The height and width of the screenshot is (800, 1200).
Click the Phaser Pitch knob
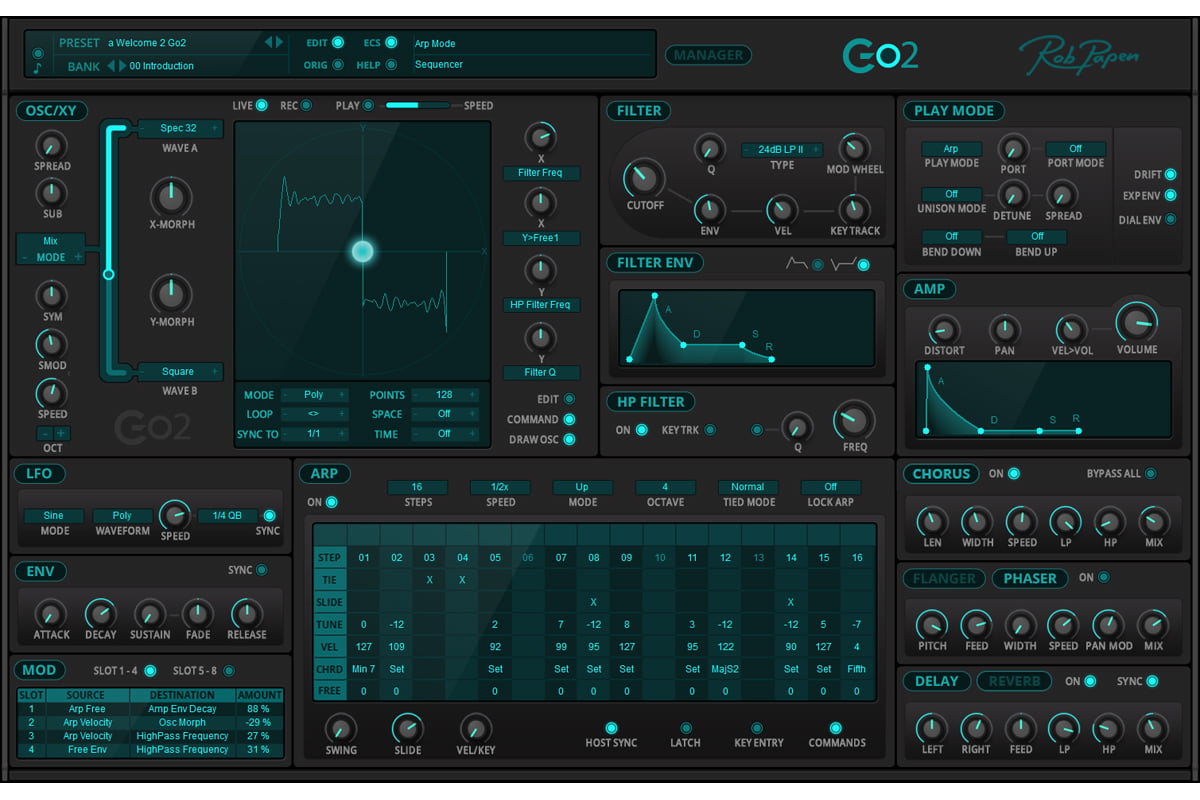point(931,625)
